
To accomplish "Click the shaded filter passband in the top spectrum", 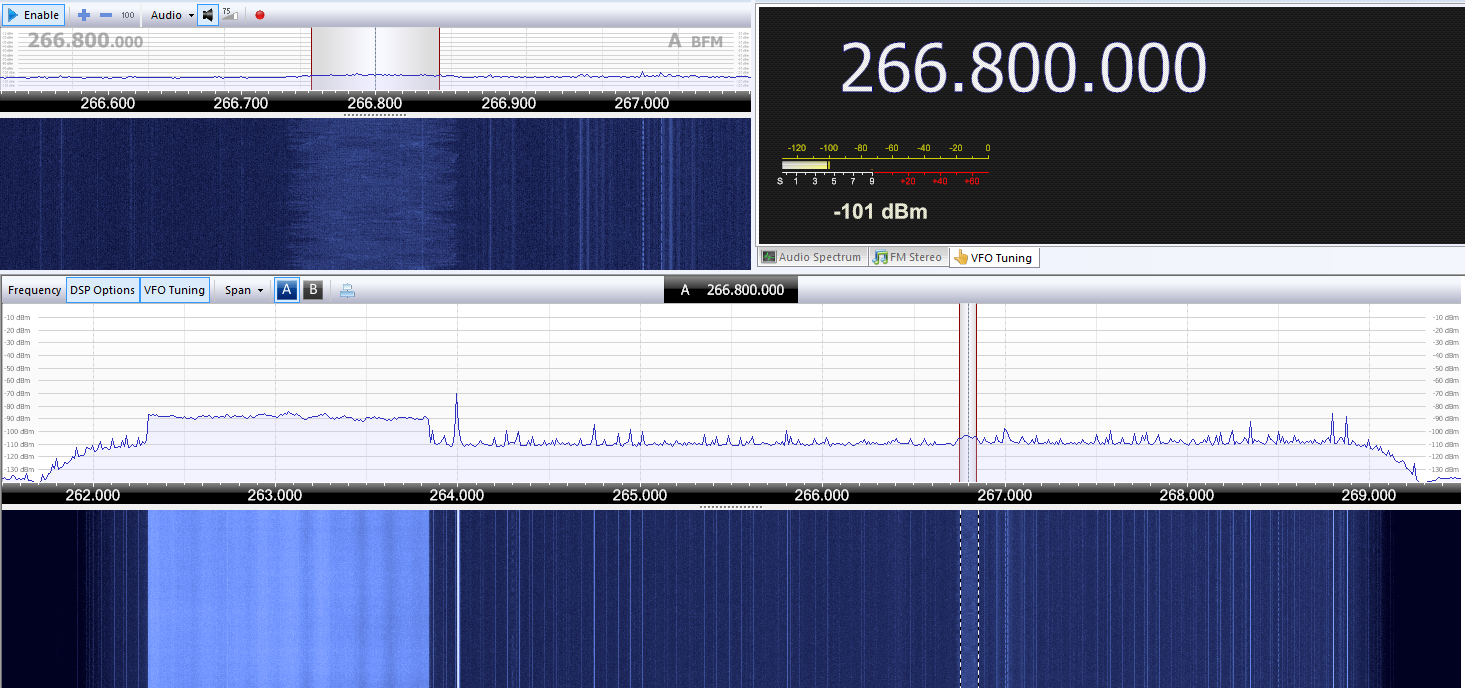I will 375,59.
